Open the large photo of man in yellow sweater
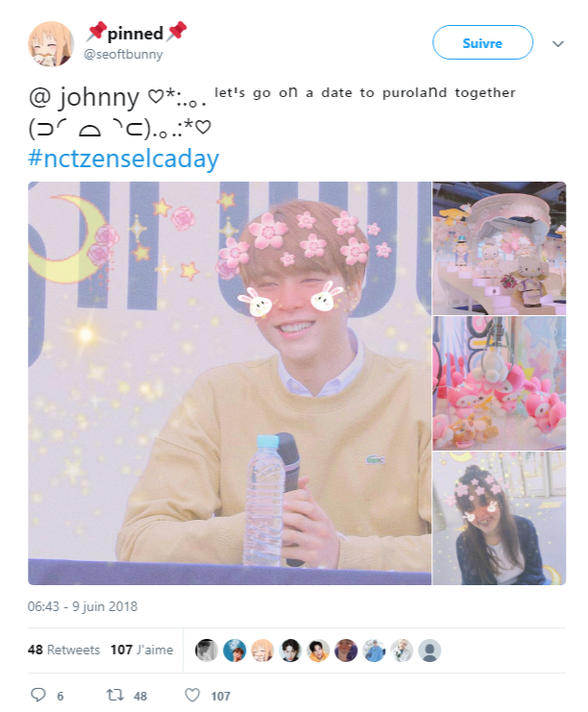This screenshot has height=712, width=588. (229, 383)
